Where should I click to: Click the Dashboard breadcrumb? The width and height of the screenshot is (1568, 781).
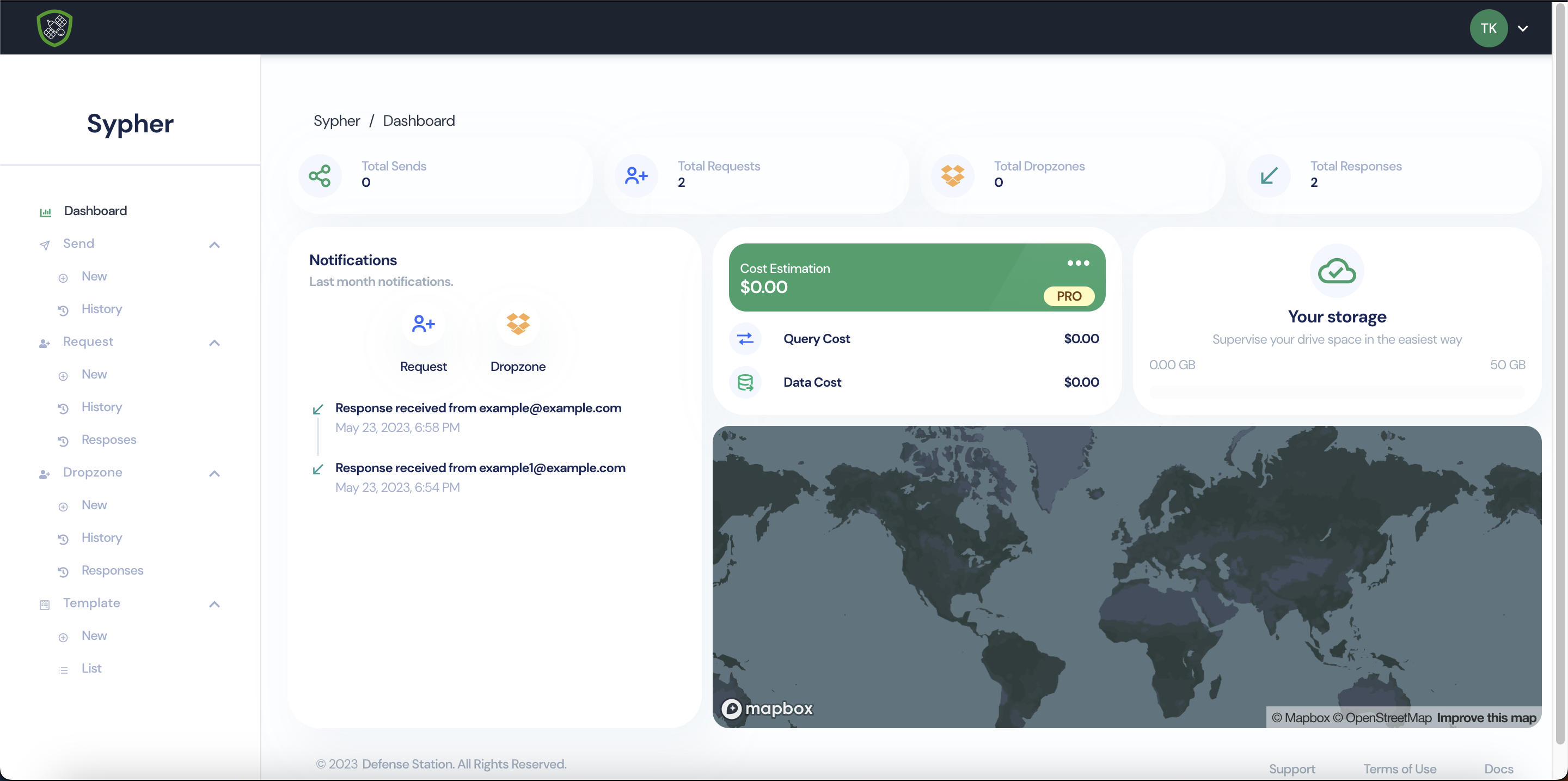419,120
